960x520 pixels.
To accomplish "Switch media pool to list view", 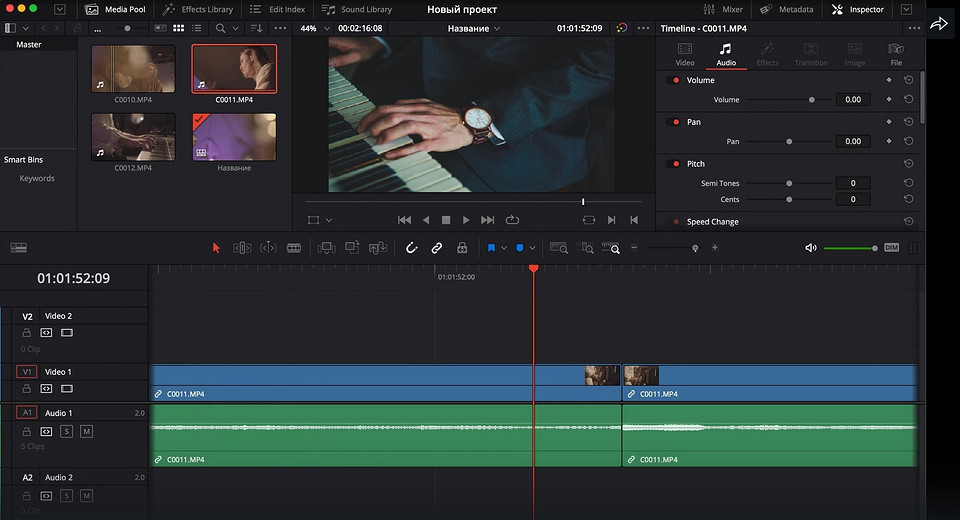I will 197,28.
